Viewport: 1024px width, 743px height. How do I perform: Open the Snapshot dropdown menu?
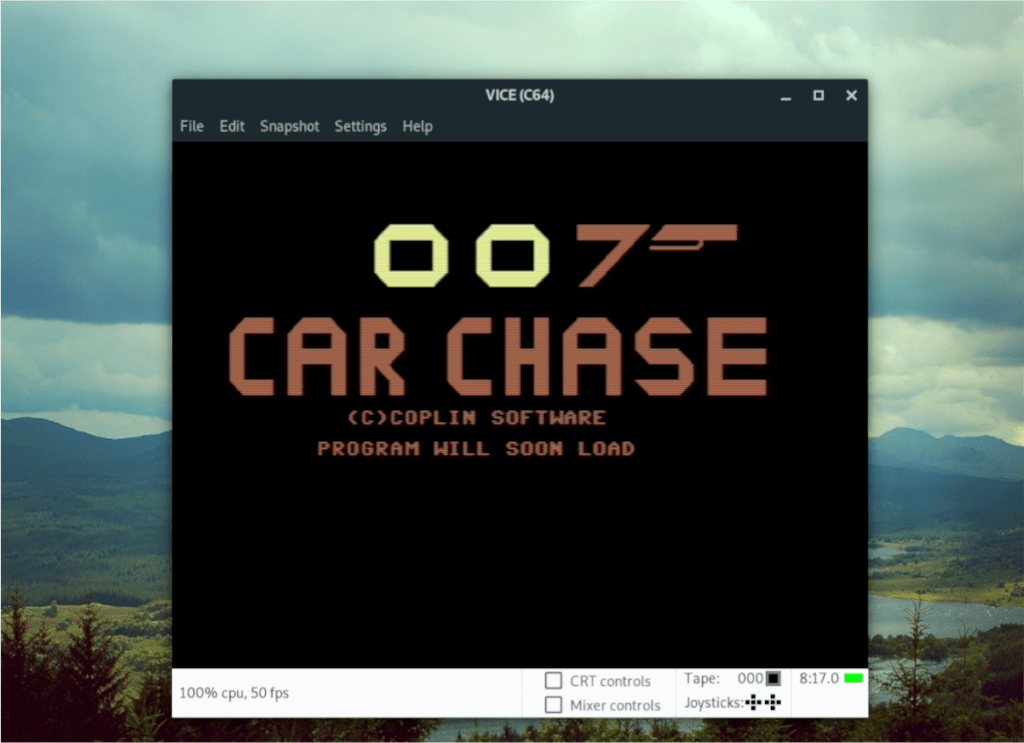[x=289, y=126]
